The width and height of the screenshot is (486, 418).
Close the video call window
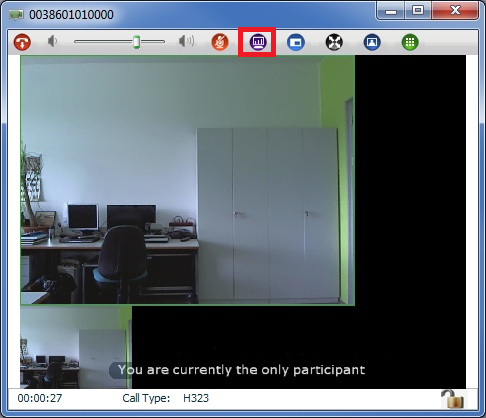tap(455, 10)
